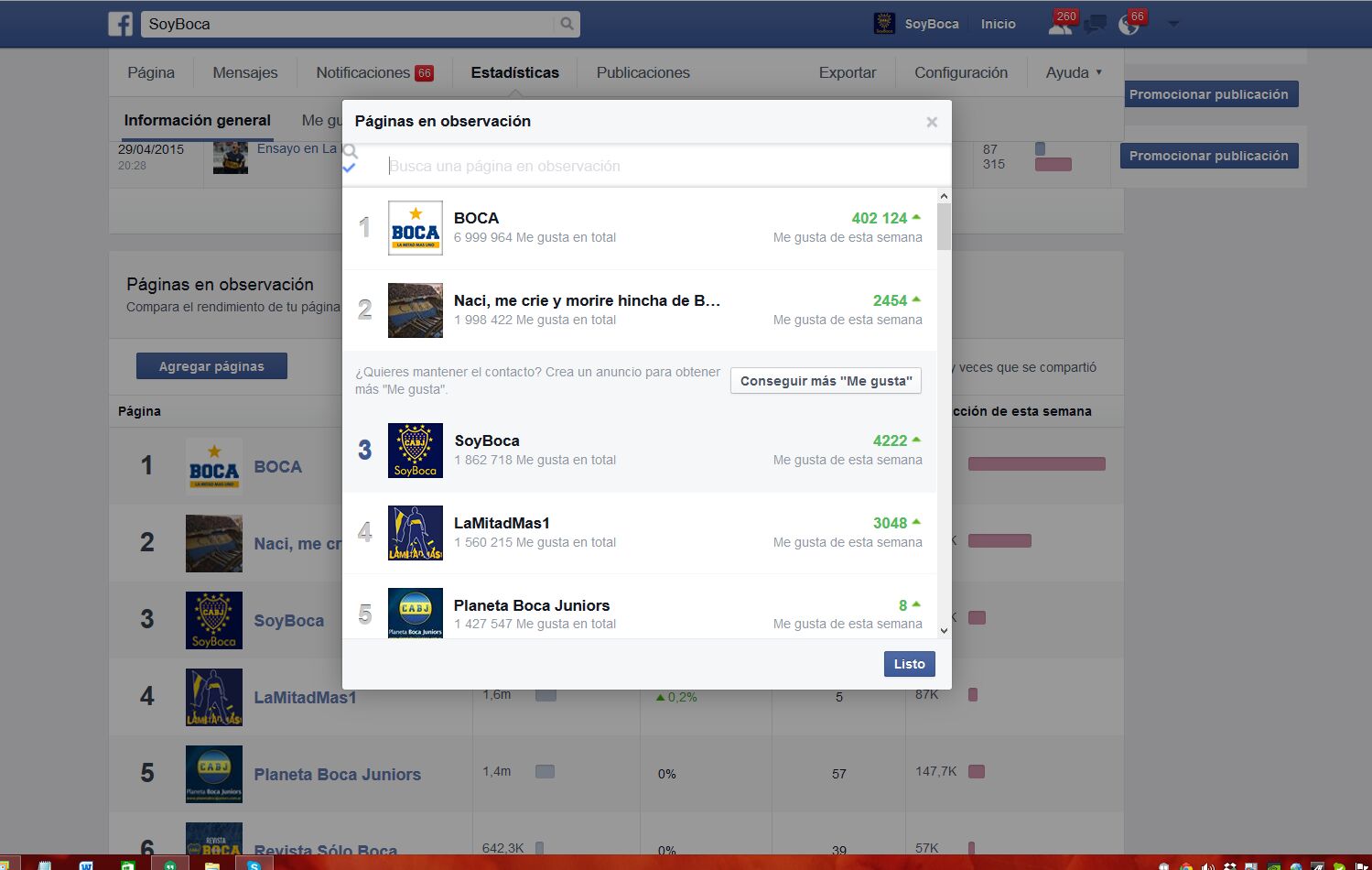Image resolution: width=1372 pixels, height=870 pixels.
Task: Focus the top search field containing SoyBoca
Action: click(348, 24)
